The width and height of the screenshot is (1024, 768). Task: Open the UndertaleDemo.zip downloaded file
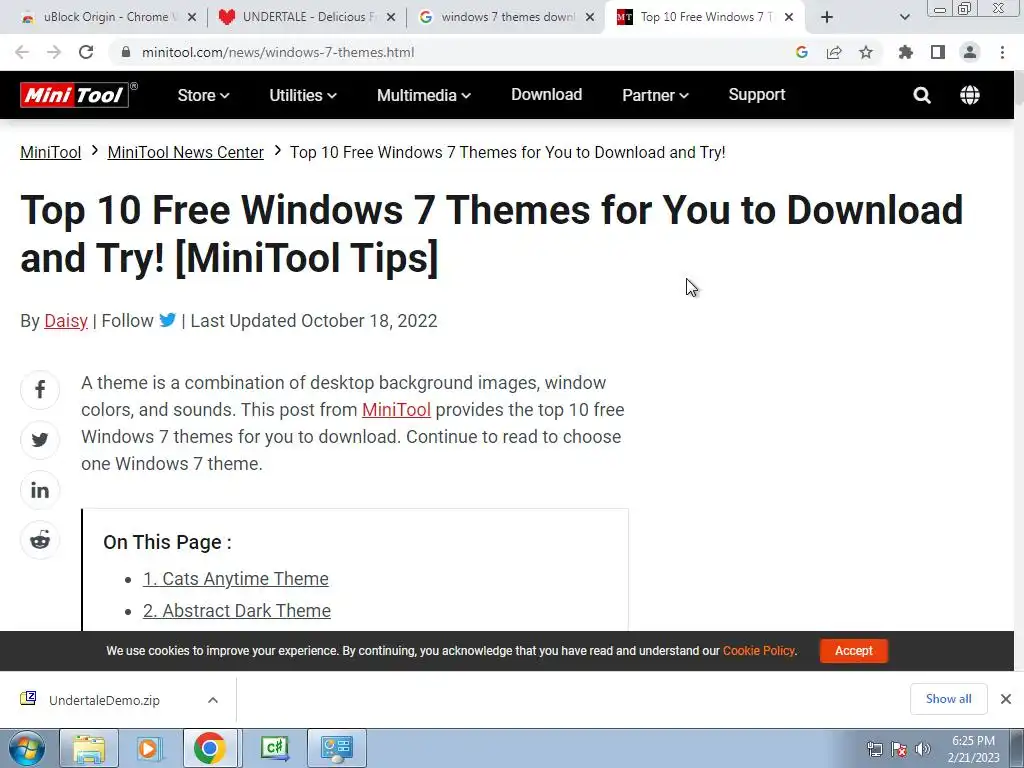click(104, 700)
